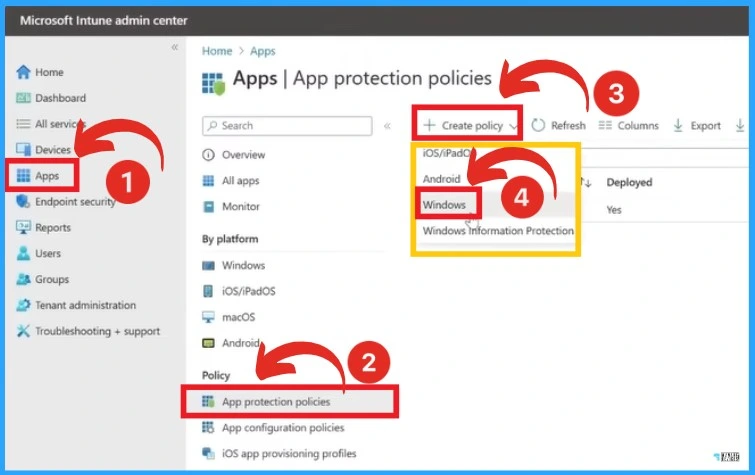Click the Export label in toolbar

point(705,126)
